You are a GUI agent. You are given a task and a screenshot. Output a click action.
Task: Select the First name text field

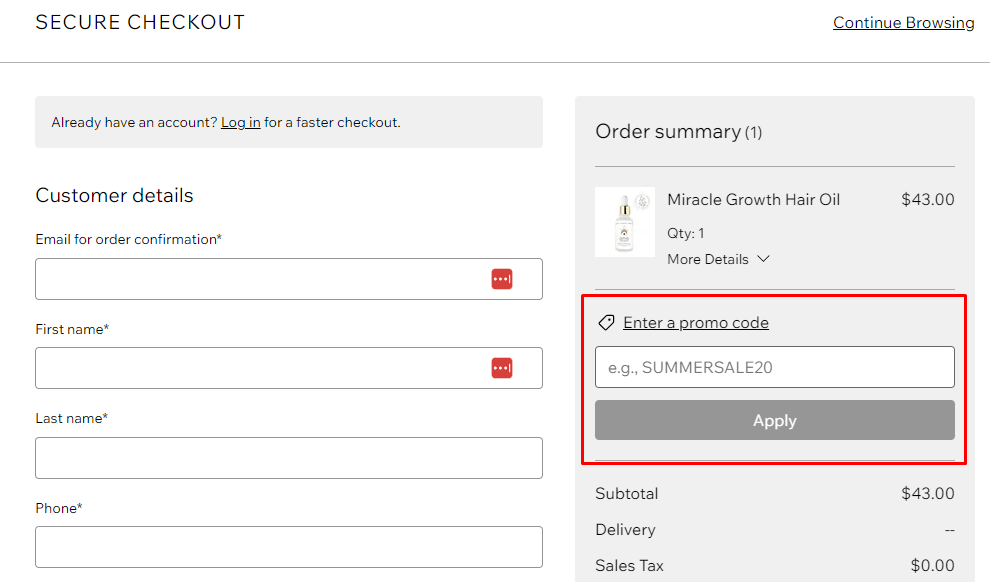tap(289, 368)
